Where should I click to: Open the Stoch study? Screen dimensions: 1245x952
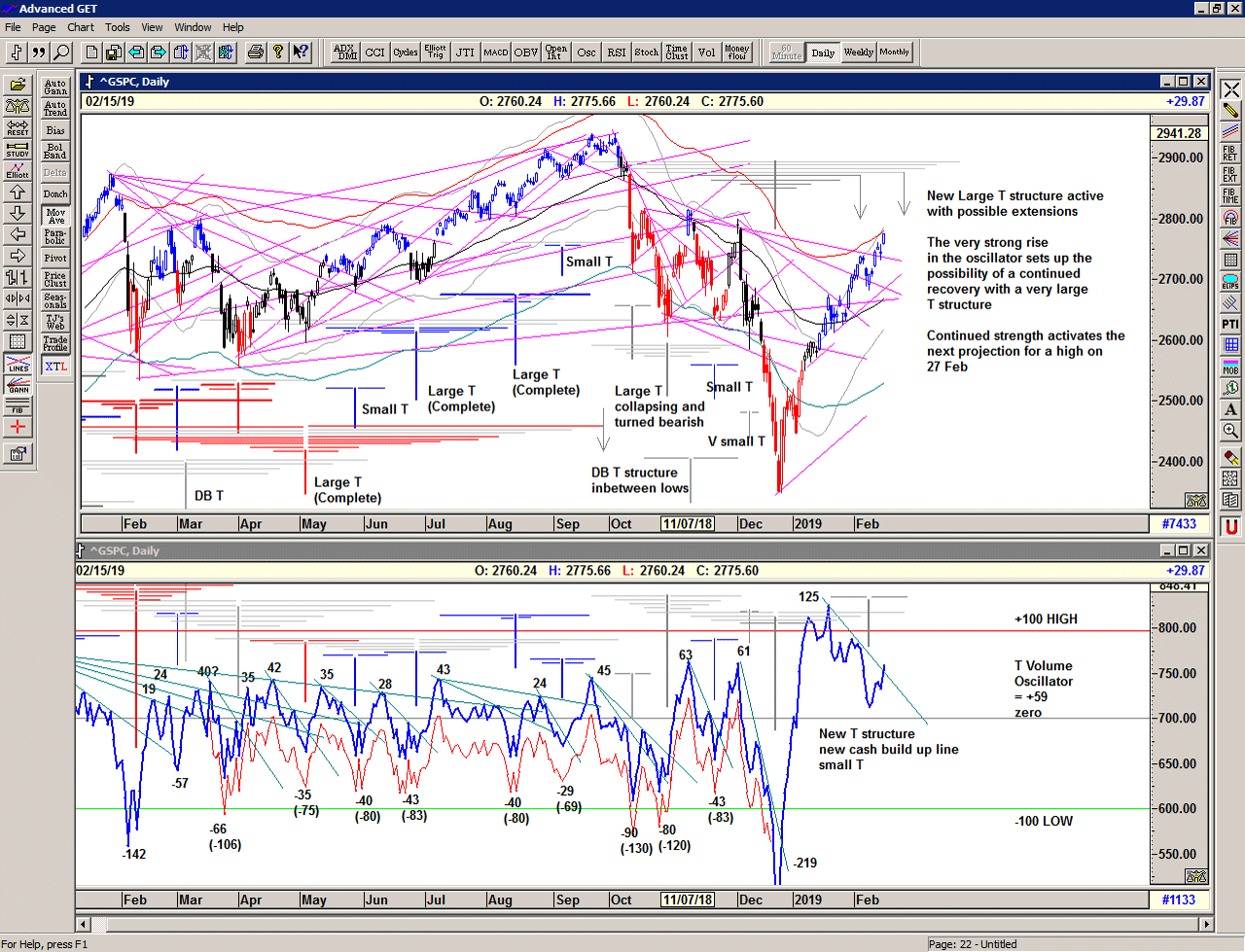point(645,52)
